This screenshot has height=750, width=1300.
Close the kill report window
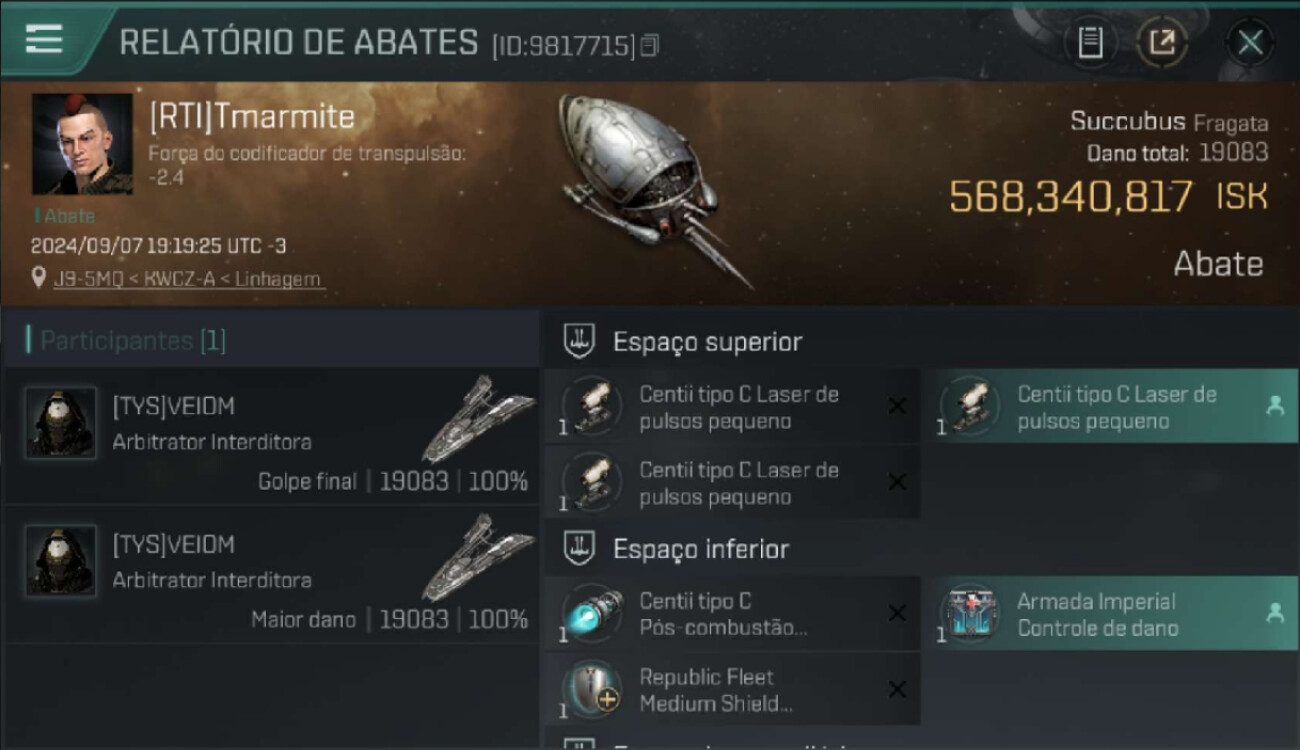click(1250, 43)
